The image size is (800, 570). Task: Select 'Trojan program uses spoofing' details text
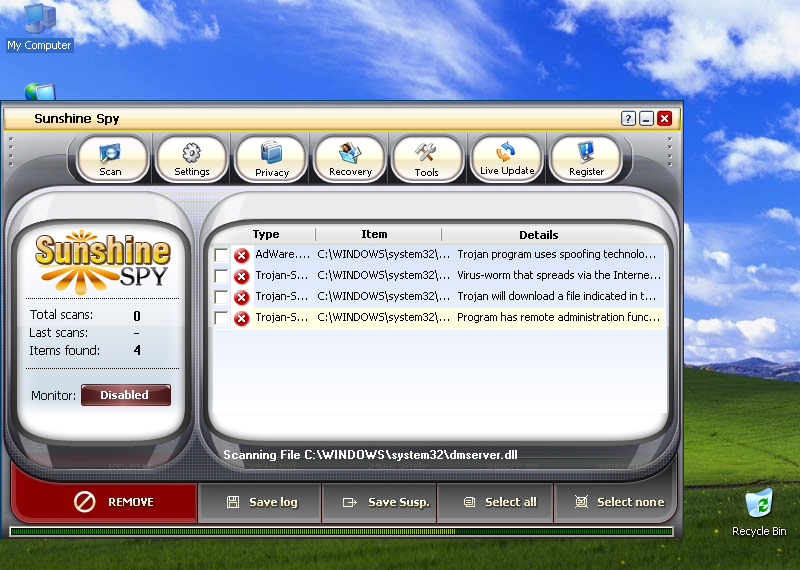[556, 254]
